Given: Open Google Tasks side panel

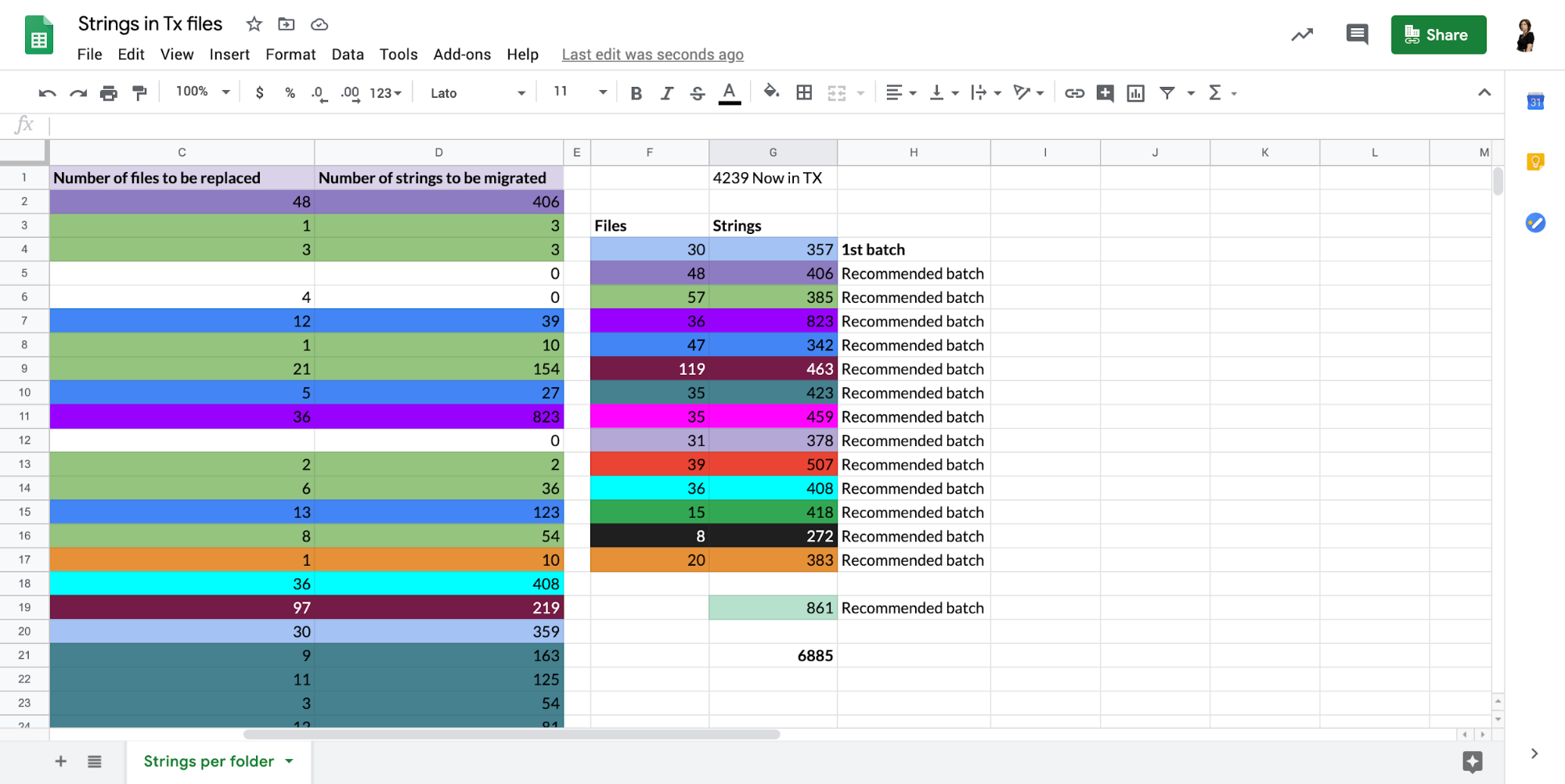Looking at the screenshot, I should tap(1535, 223).
